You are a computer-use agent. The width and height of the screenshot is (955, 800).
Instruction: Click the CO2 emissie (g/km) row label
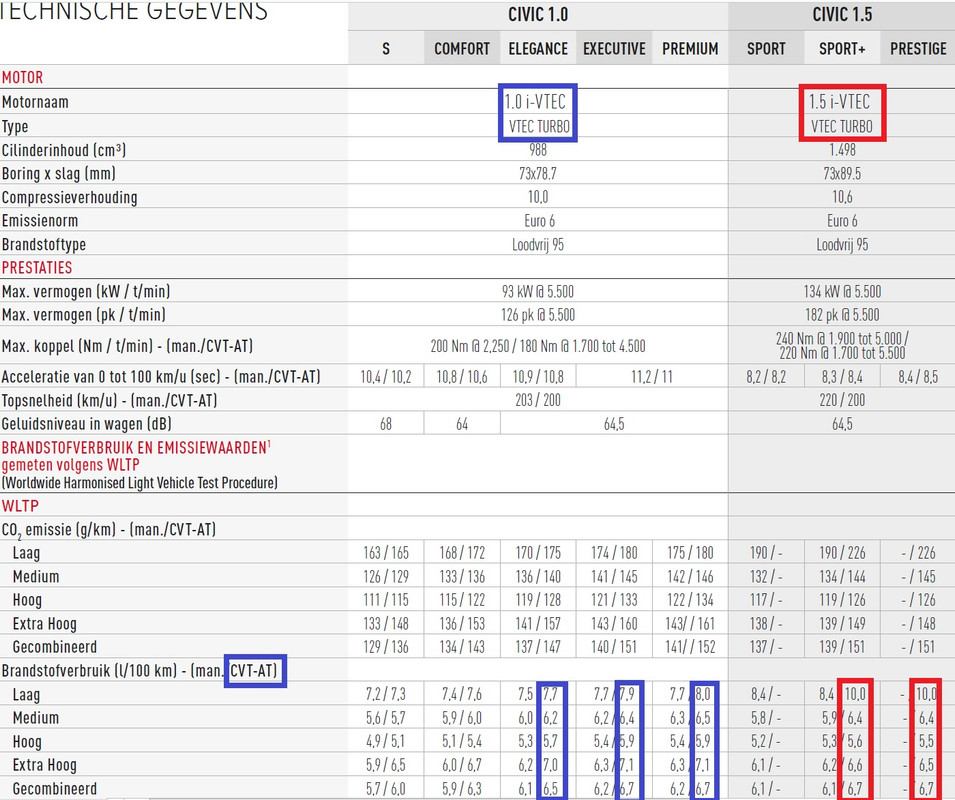click(x=109, y=530)
